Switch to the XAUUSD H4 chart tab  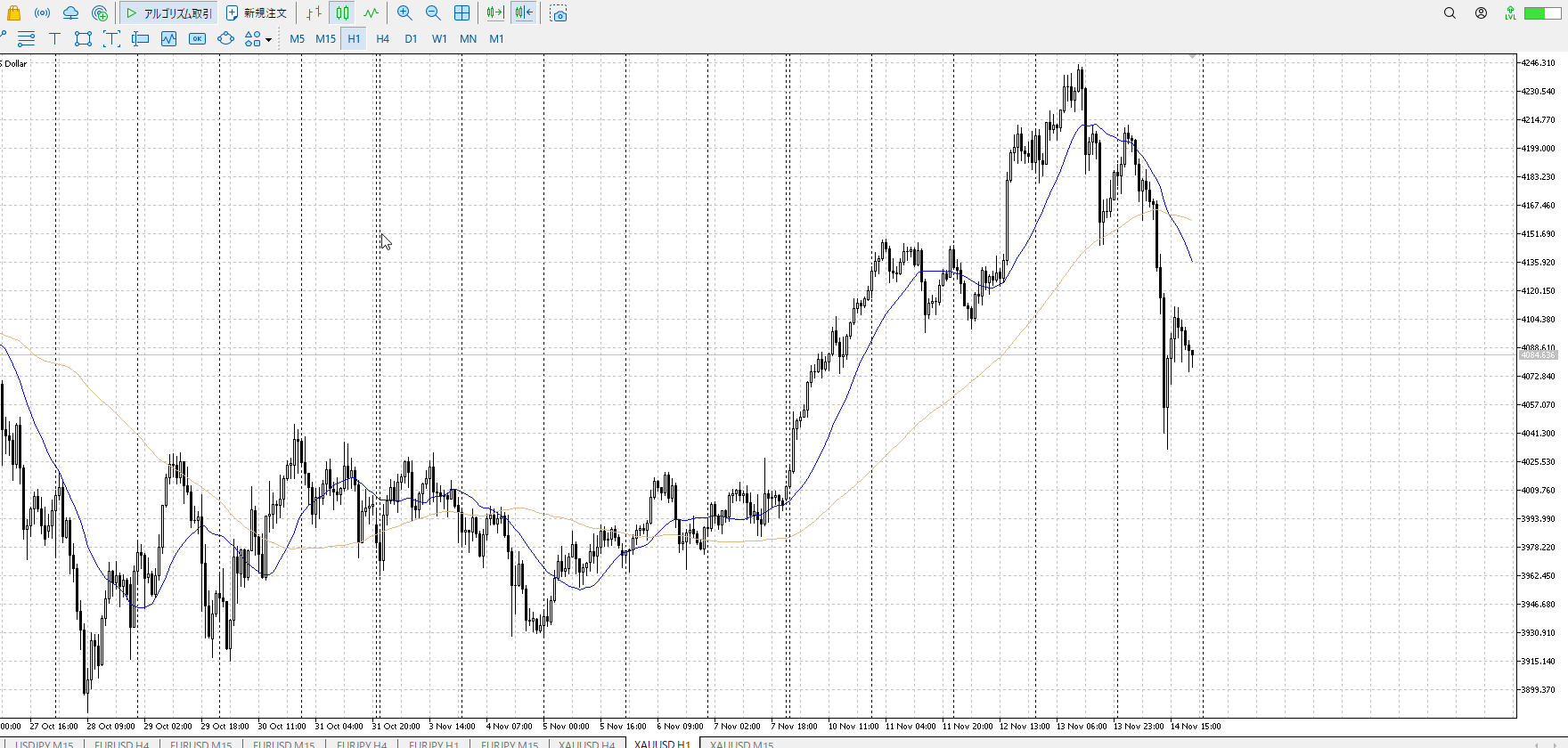pyautogui.click(x=586, y=744)
